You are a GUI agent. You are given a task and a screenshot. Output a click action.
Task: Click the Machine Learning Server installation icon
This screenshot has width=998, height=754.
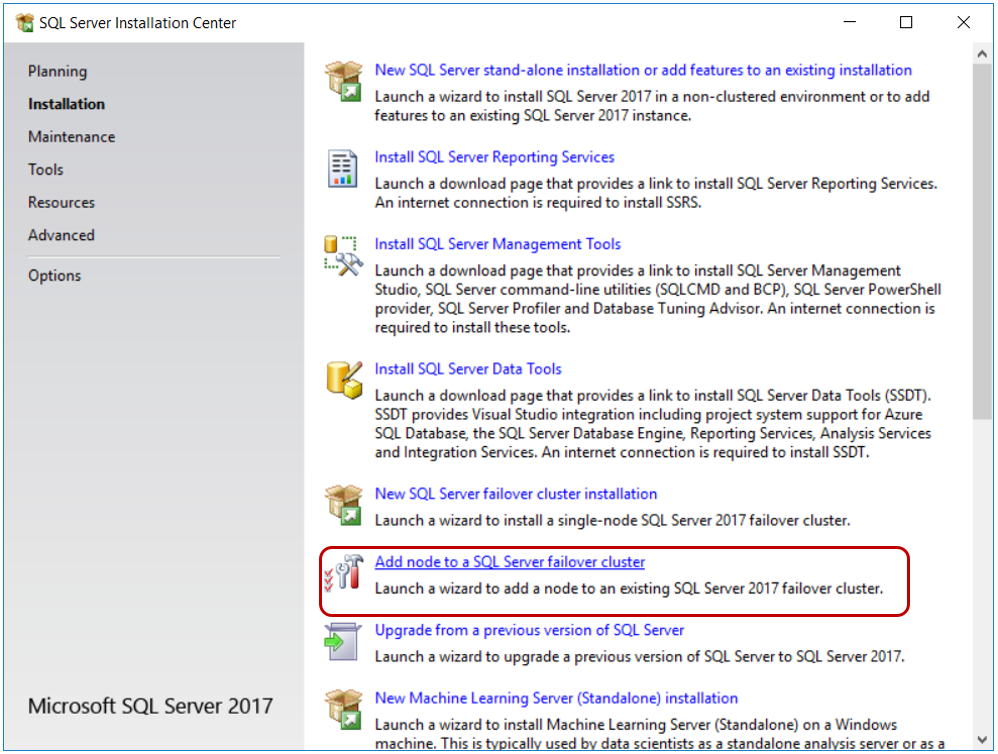click(x=344, y=709)
